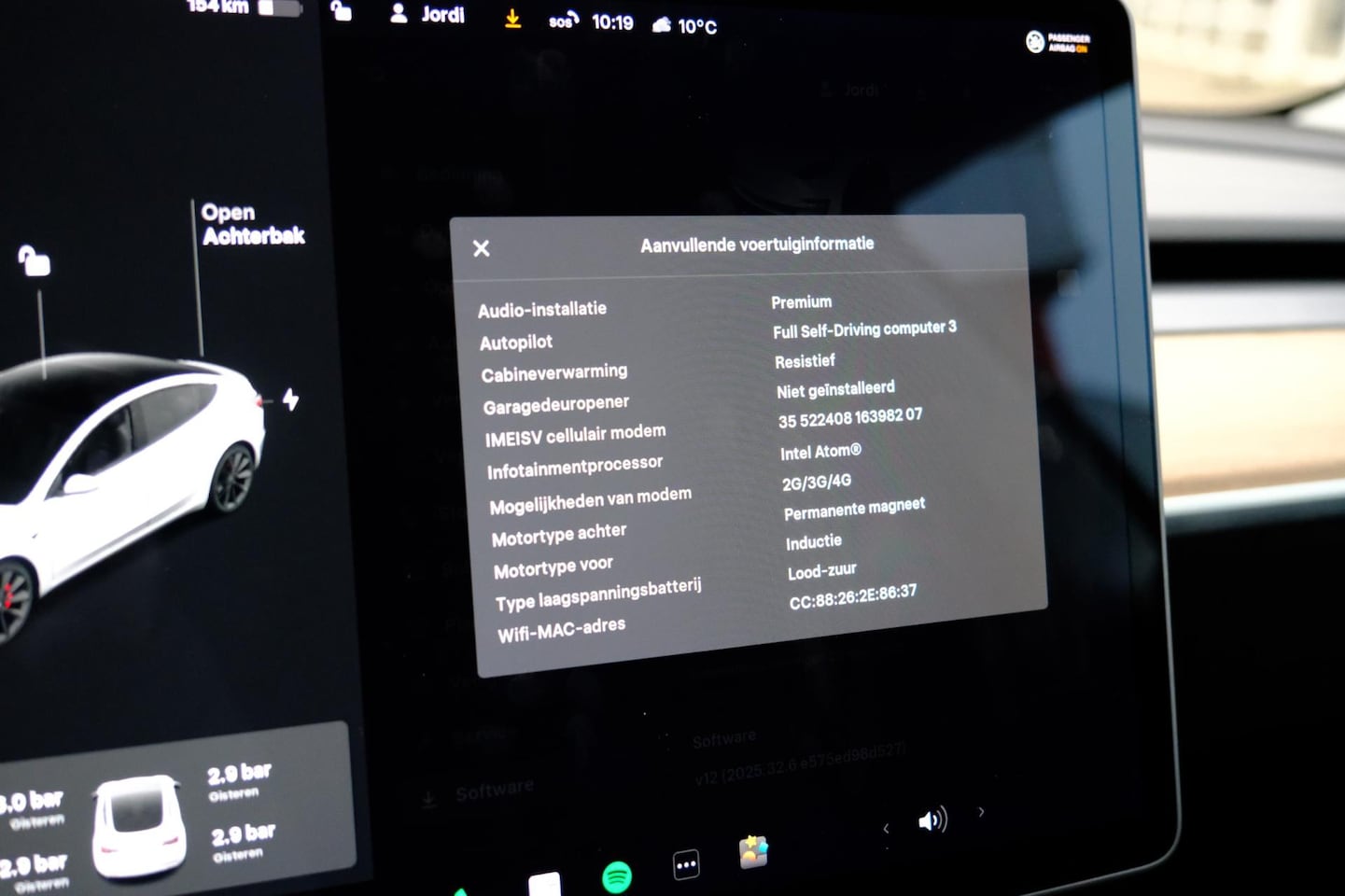Toggle the status bar lock icon

click(x=342, y=11)
